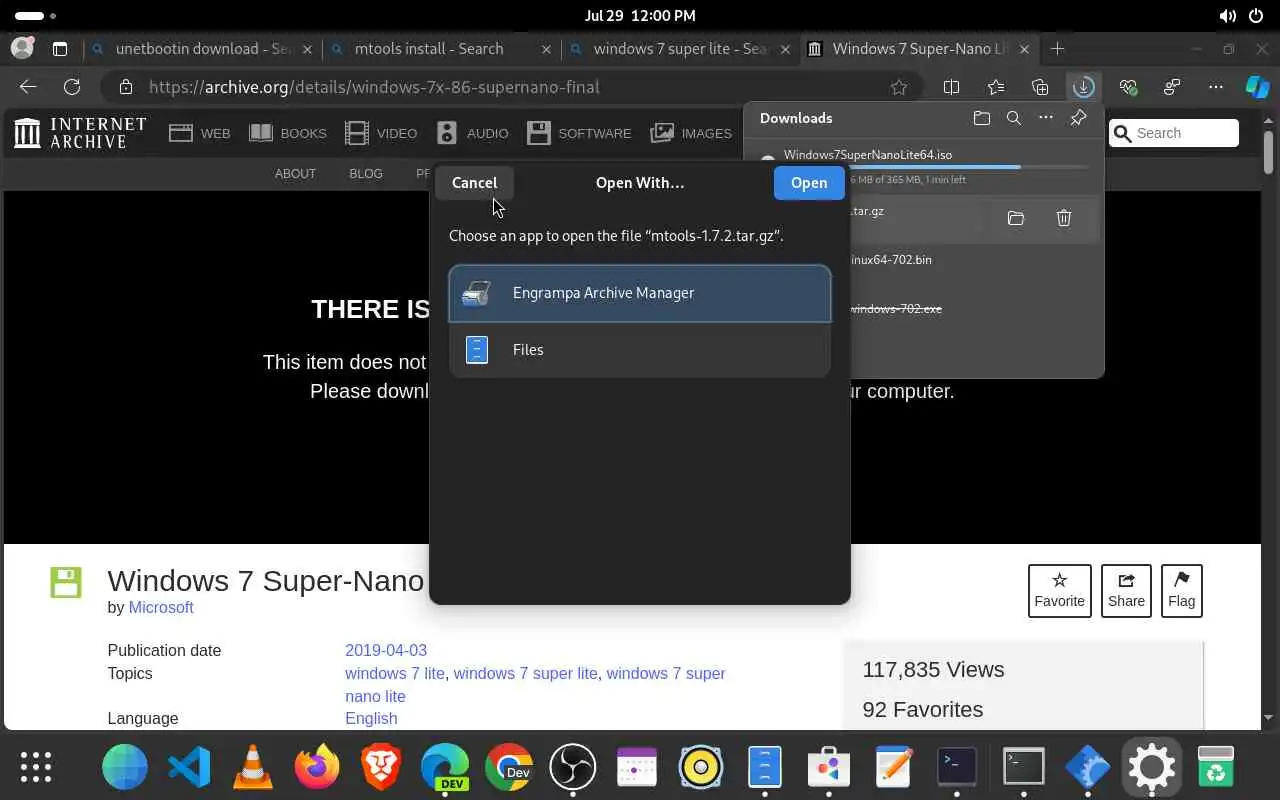Select Windows 7 Super-Nano tab
The width and height of the screenshot is (1280, 800).
pyautogui.click(x=919, y=48)
